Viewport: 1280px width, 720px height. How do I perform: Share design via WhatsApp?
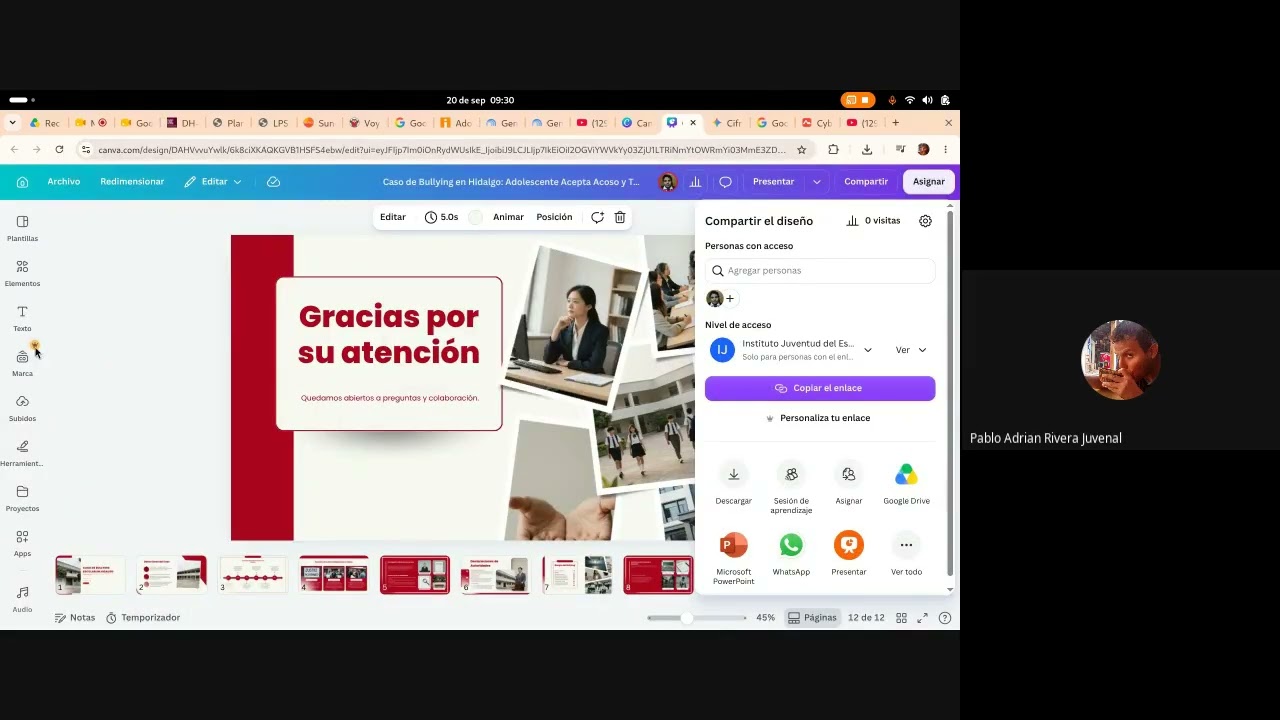pos(791,554)
